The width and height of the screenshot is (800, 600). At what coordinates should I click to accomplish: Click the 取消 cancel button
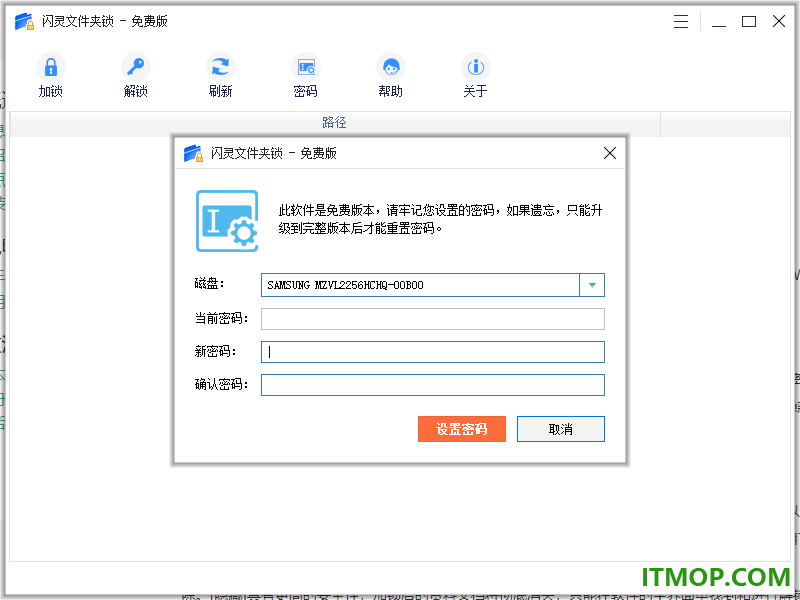(x=561, y=429)
